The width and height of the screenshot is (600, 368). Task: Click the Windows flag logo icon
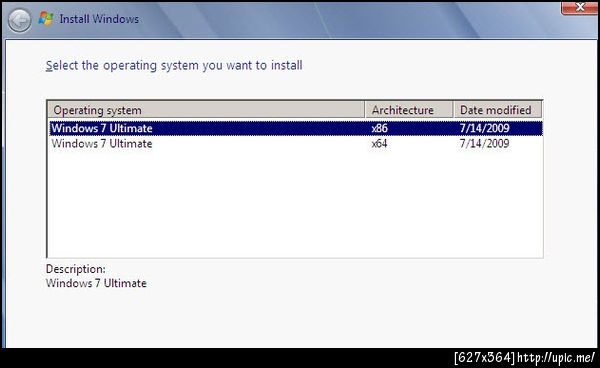[x=46, y=18]
